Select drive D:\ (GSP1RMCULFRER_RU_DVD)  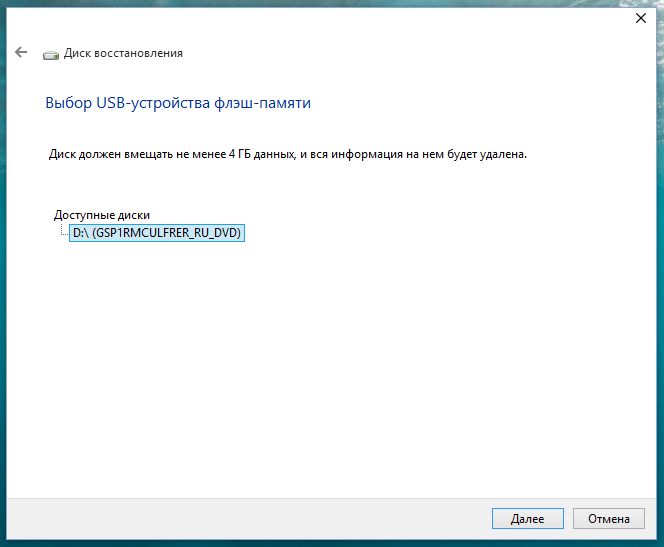pyautogui.click(x=157, y=233)
